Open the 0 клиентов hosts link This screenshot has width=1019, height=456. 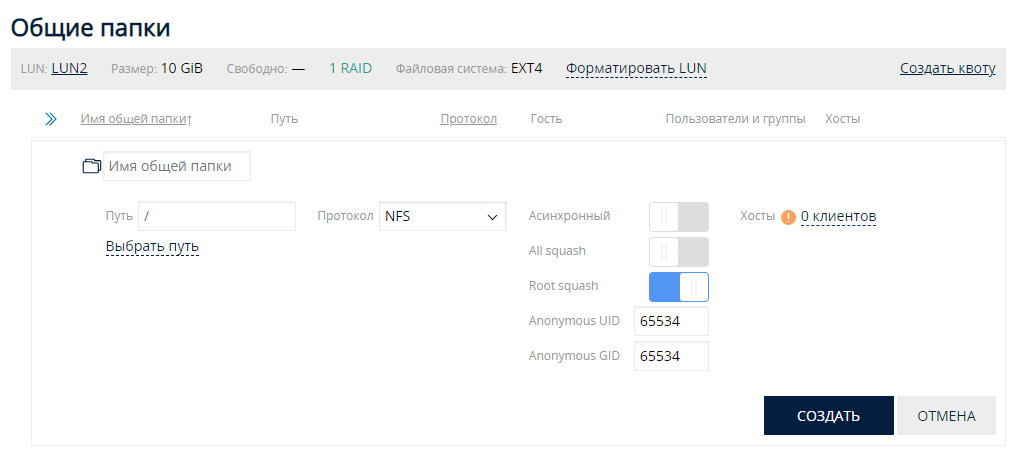tap(838, 216)
